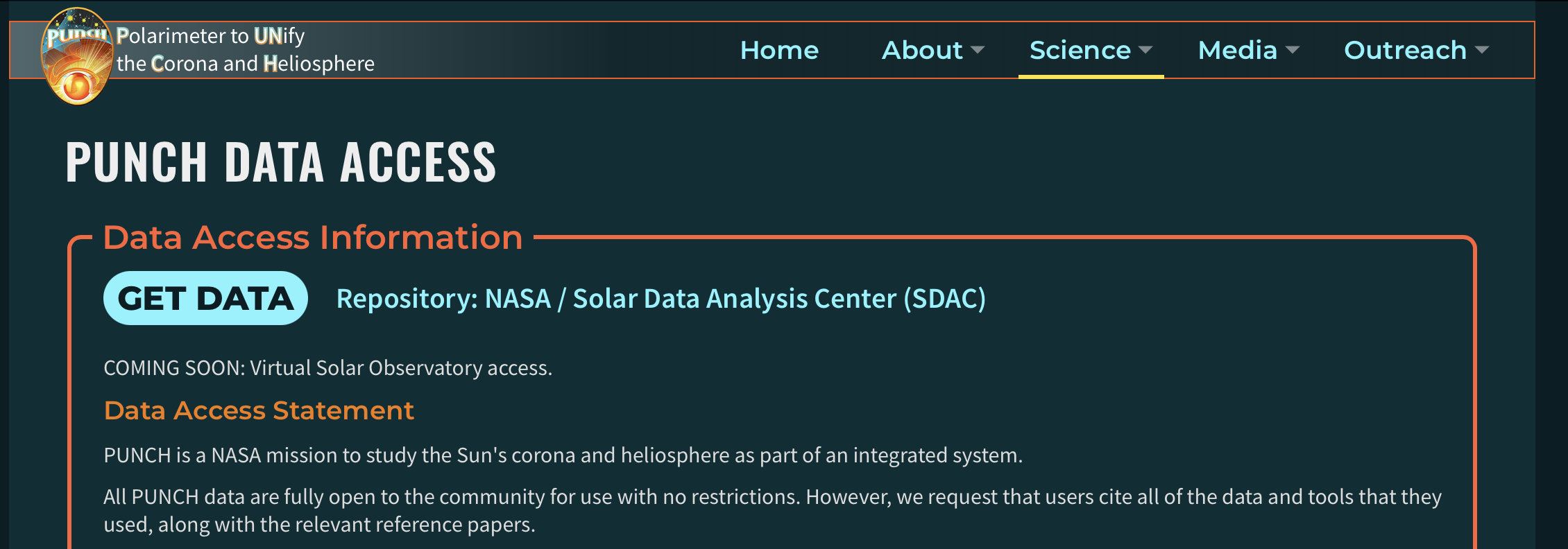Open the About menu
The width and height of the screenshot is (1568, 549).
922,51
